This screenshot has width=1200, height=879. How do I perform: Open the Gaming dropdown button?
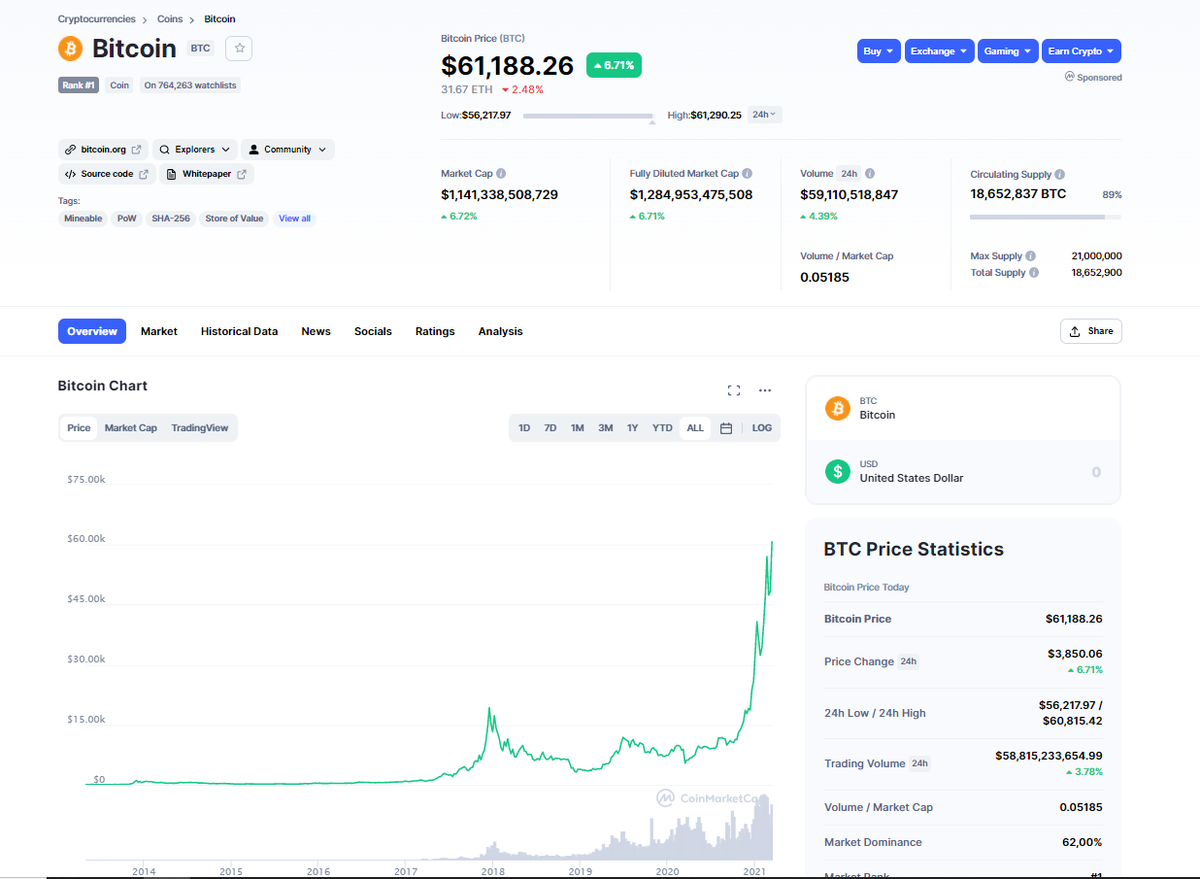pyautogui.click(x=1007, y=51)
